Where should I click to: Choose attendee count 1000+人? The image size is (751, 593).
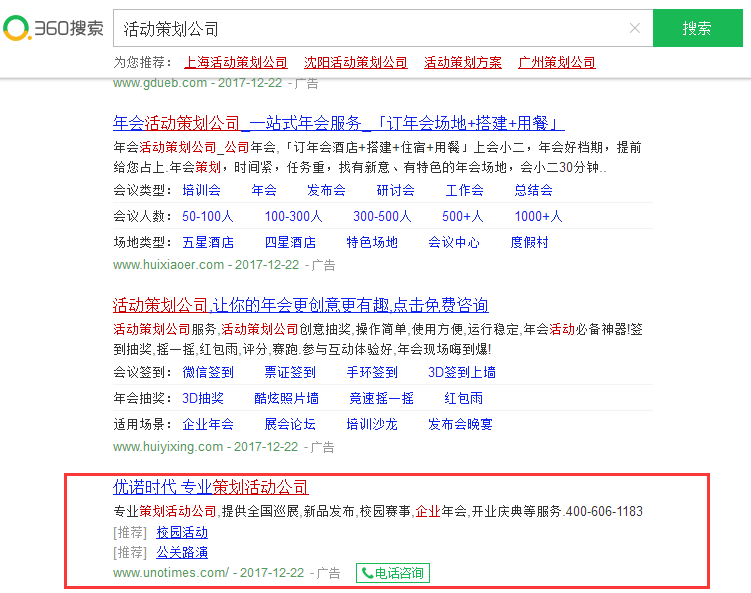(x=538, y=217)
